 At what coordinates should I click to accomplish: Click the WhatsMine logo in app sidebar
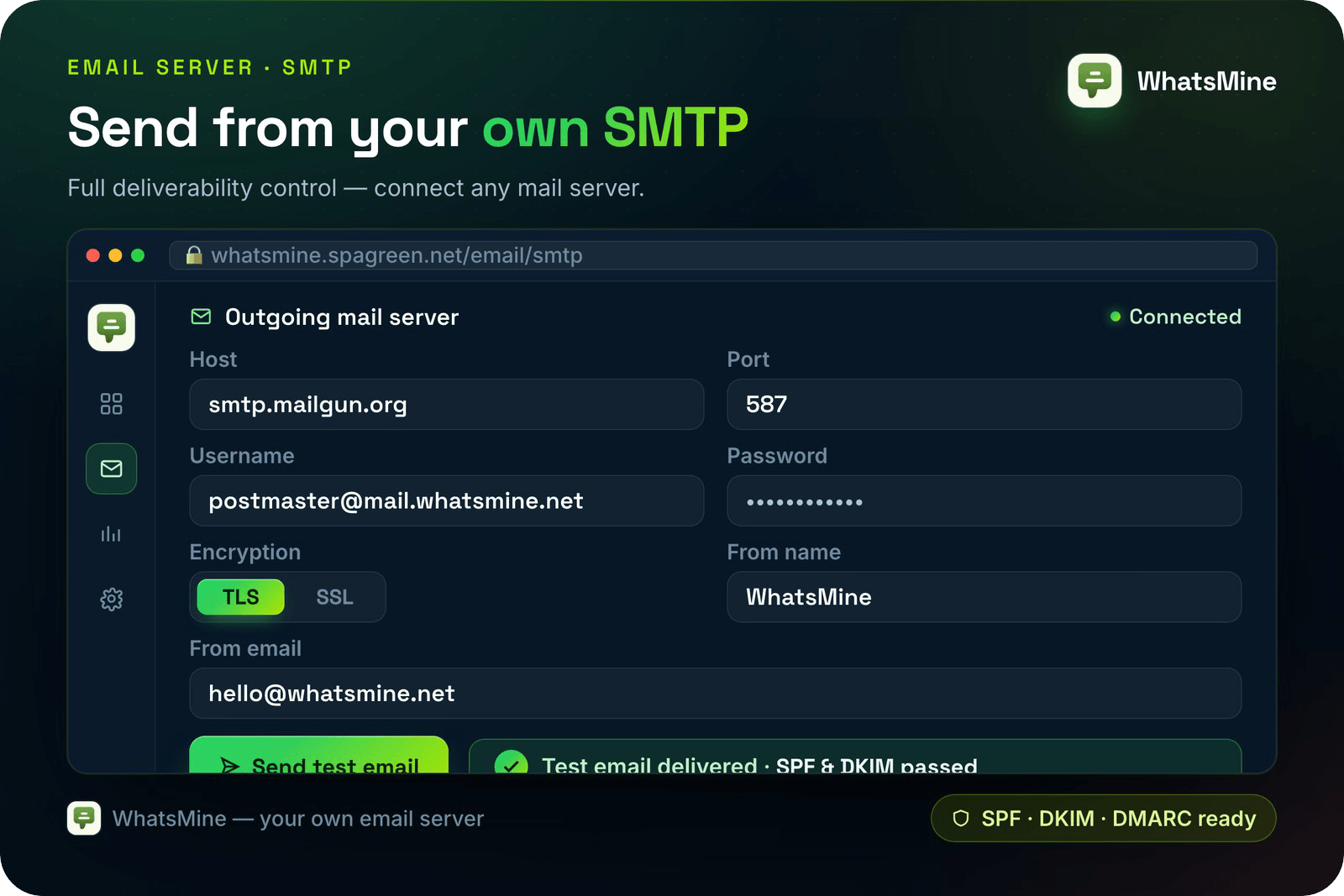112,327
